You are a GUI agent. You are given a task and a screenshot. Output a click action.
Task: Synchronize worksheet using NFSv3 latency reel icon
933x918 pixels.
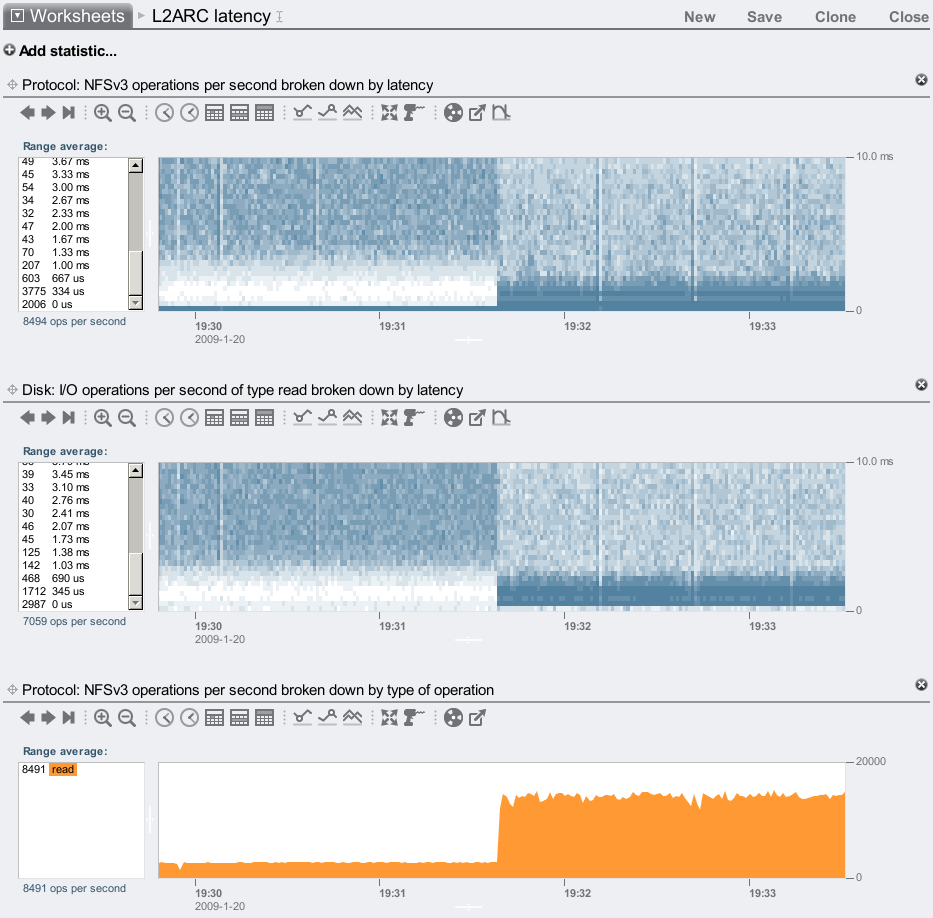[453, 112]
